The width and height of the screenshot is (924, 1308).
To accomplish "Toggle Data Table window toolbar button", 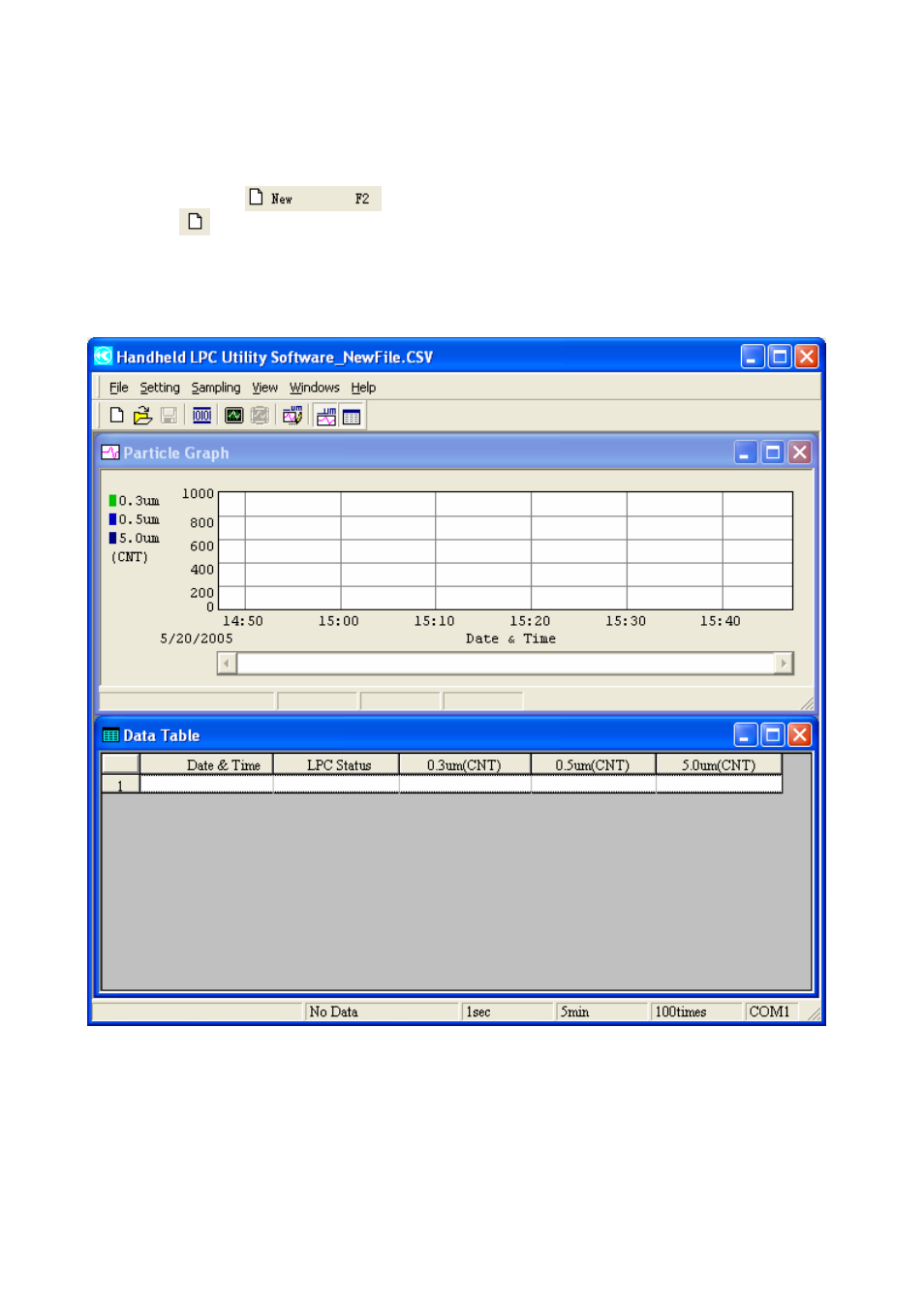I will click(351, 417).
